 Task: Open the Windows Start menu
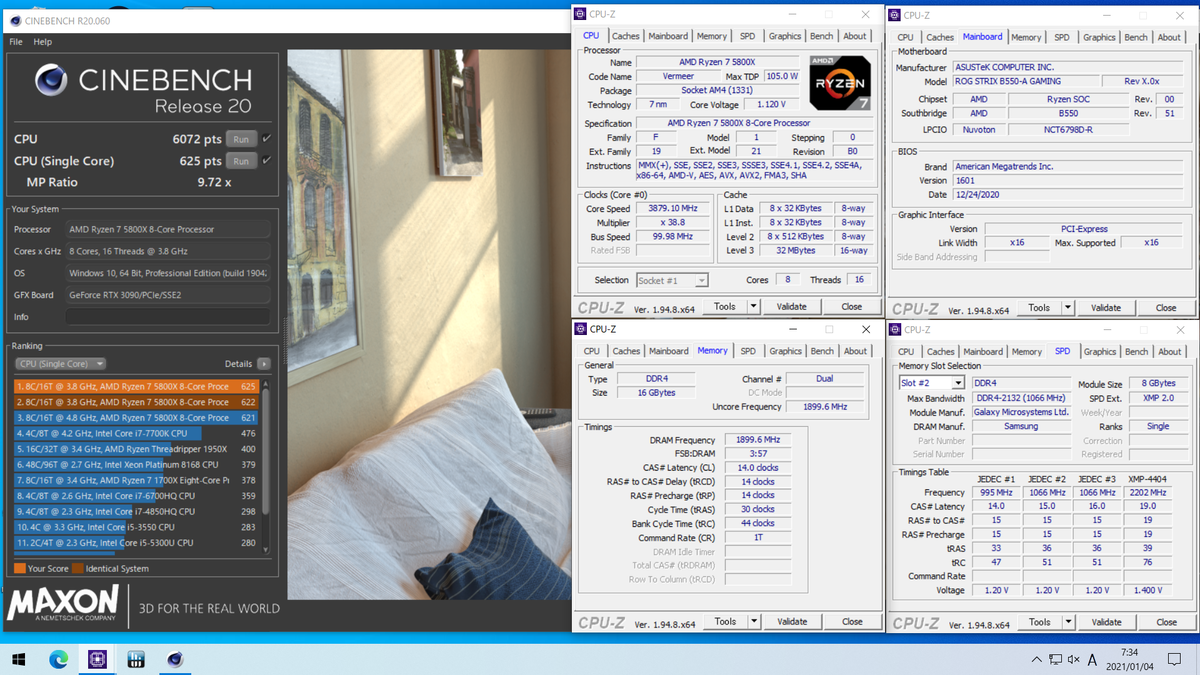tap(19, 659)
